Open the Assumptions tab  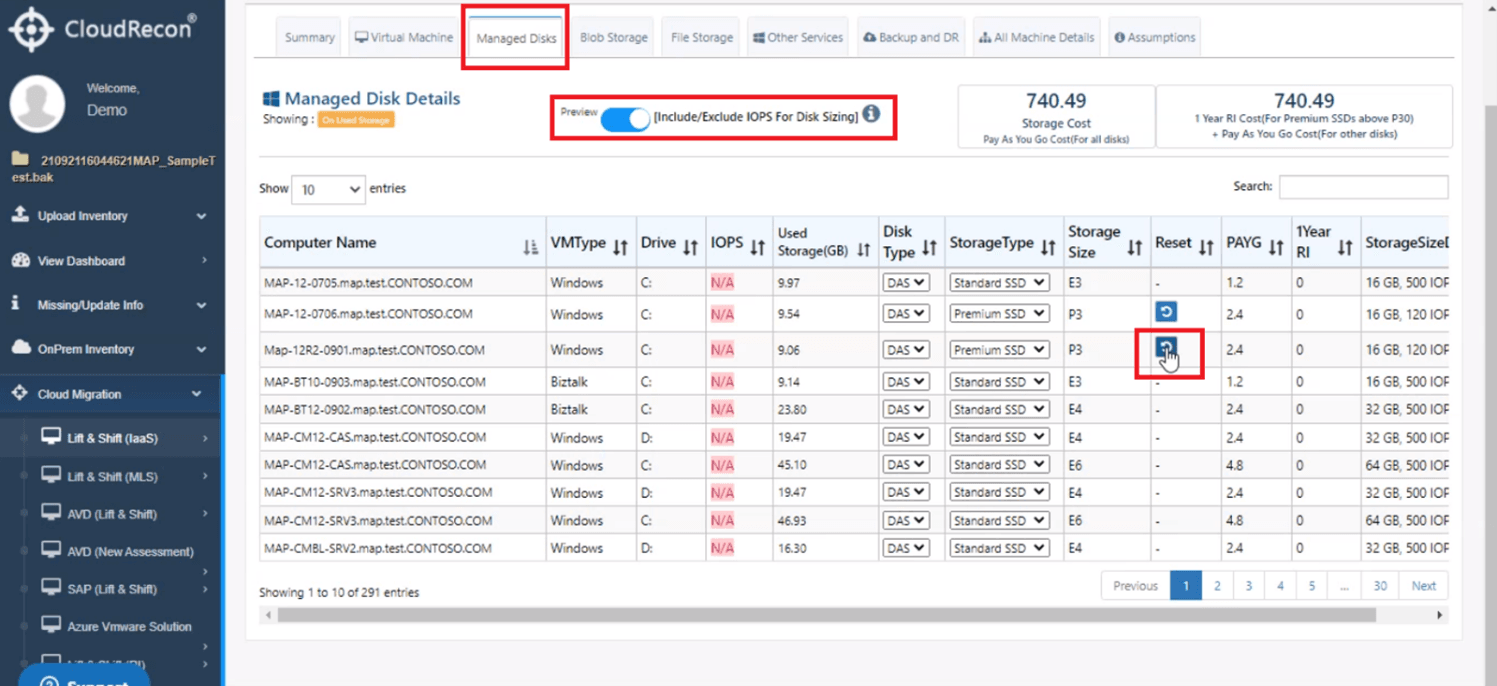coord(1155,38)
